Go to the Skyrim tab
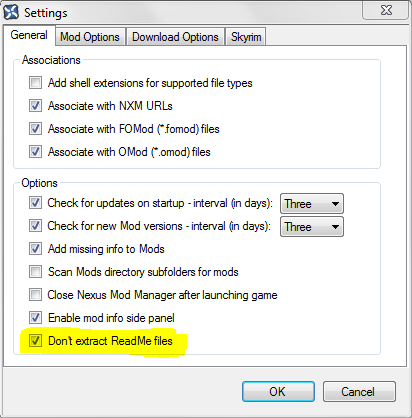The width and height of the screenshot is (412, 418). [x=246, y=37]
